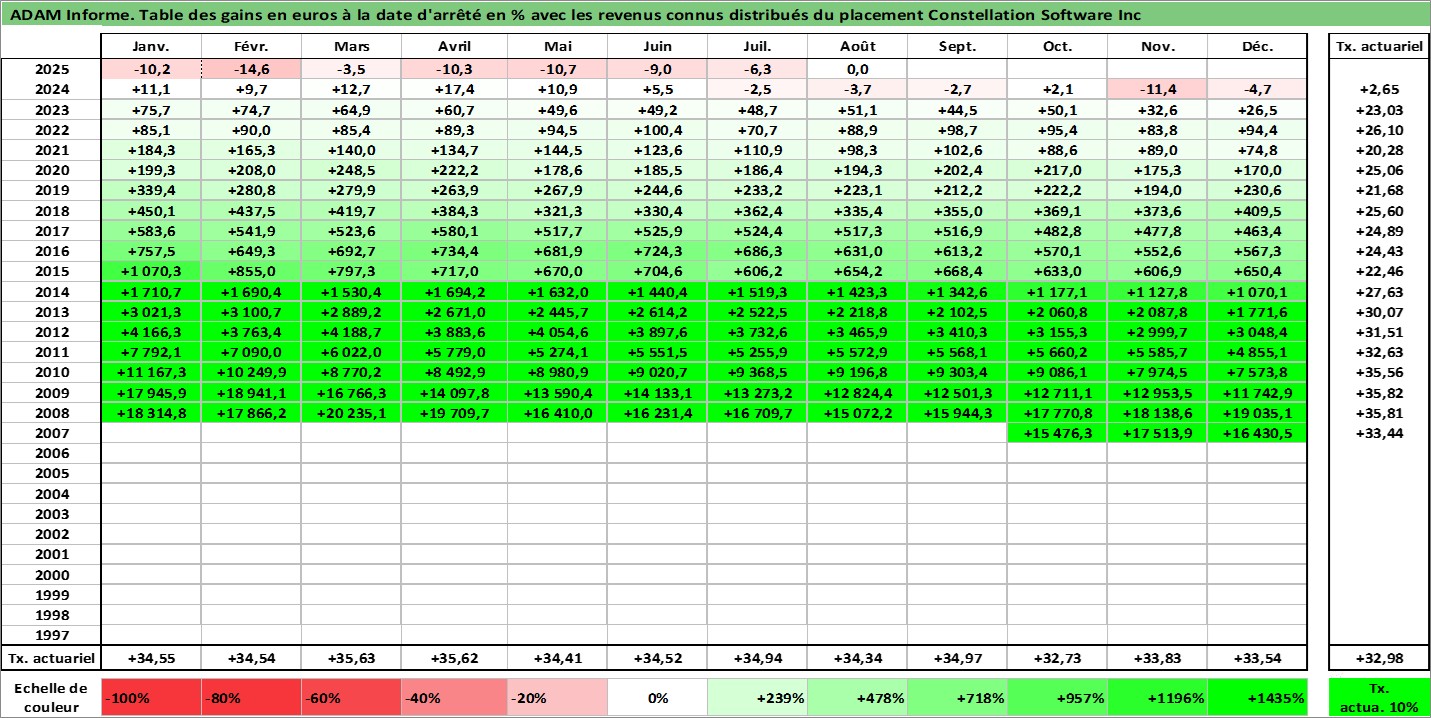1431x718 pixels.
Task: Select cell +409,5 in 2018 row
Action: (x=1257, y=211)
